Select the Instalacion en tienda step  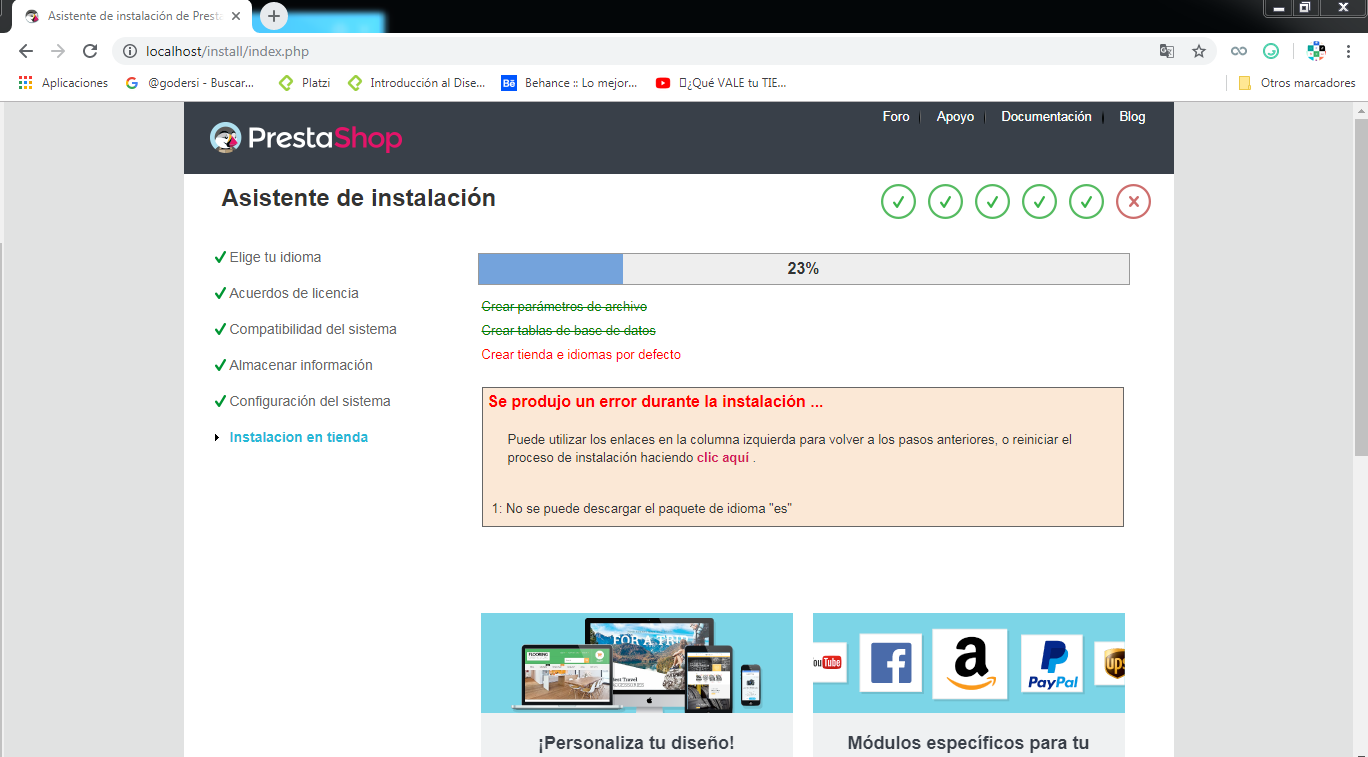[299, 437]
